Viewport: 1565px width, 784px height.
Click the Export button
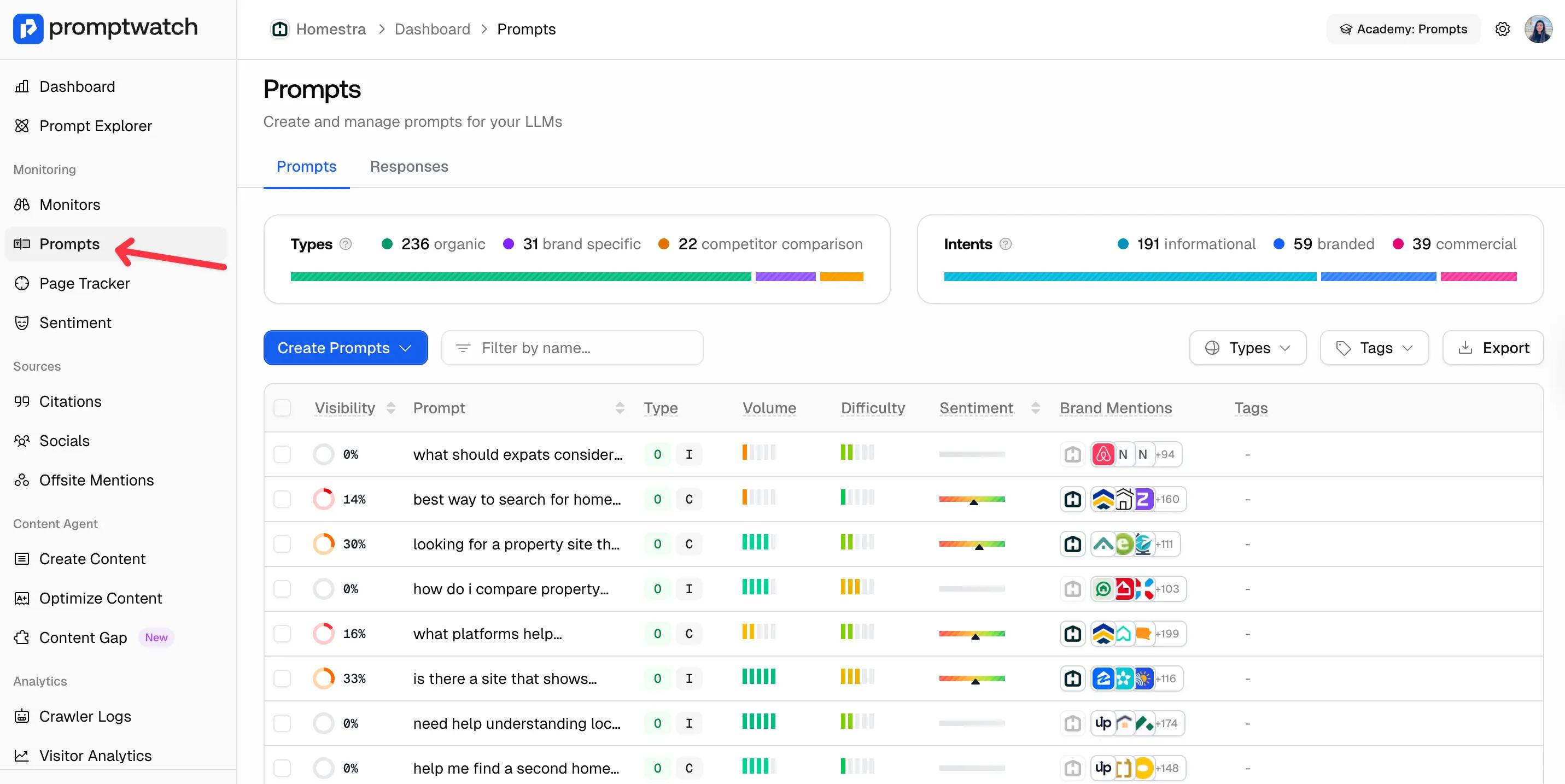coord(1493,348)
